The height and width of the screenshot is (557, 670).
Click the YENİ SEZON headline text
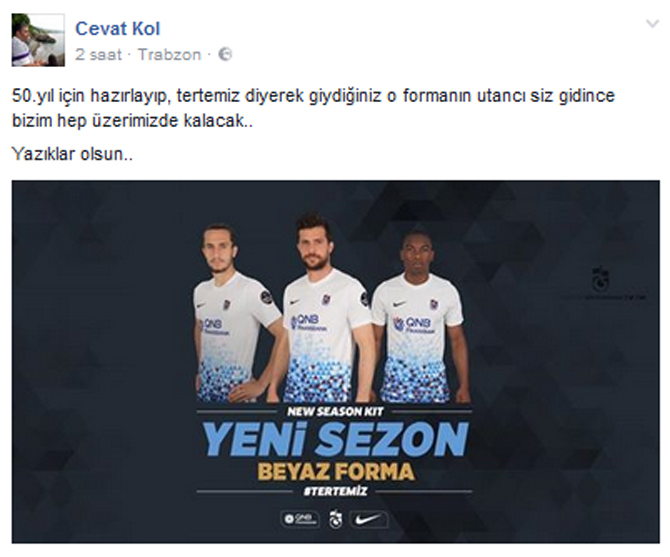point(335,439)
